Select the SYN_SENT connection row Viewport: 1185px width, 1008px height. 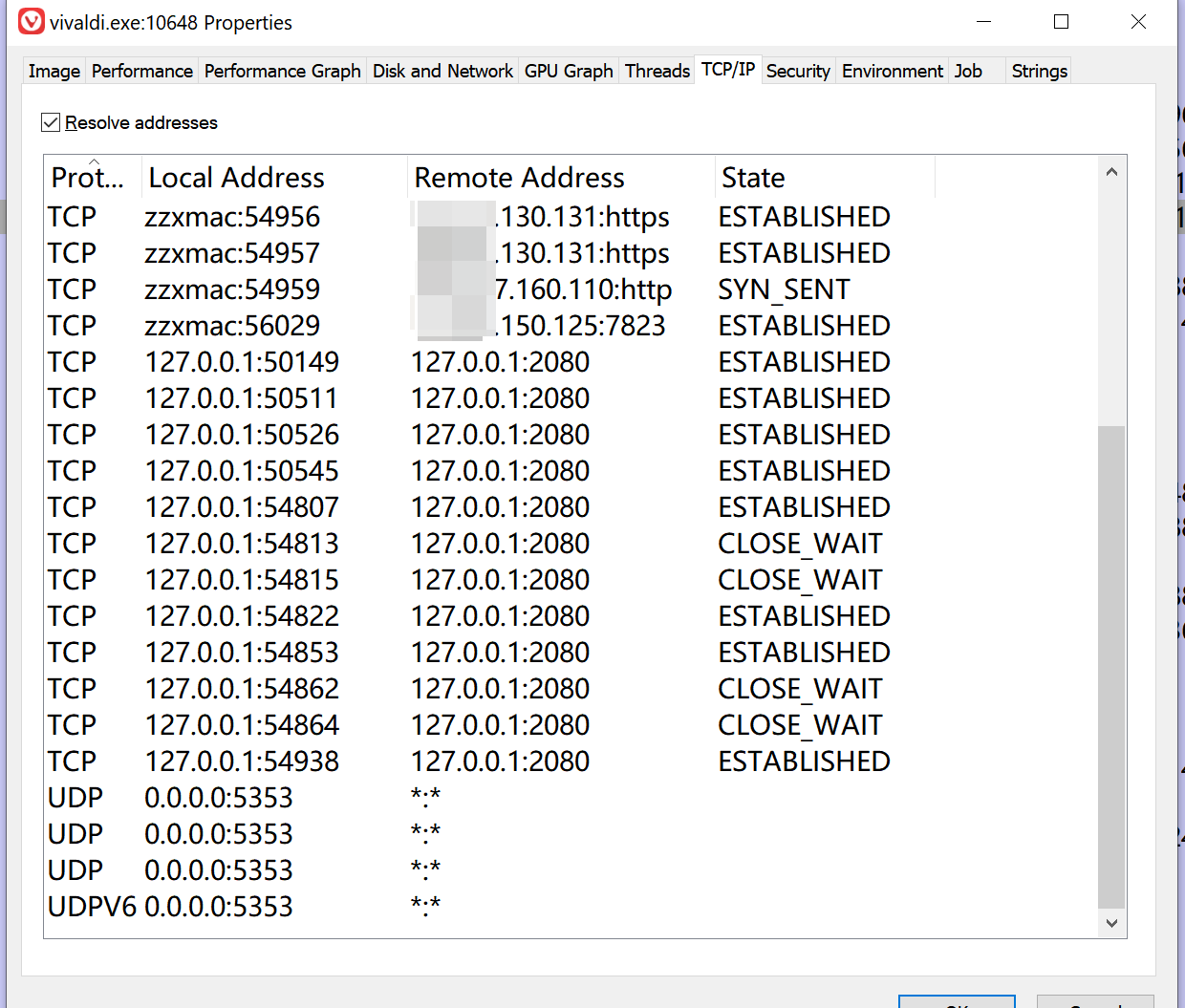[571, 290]
